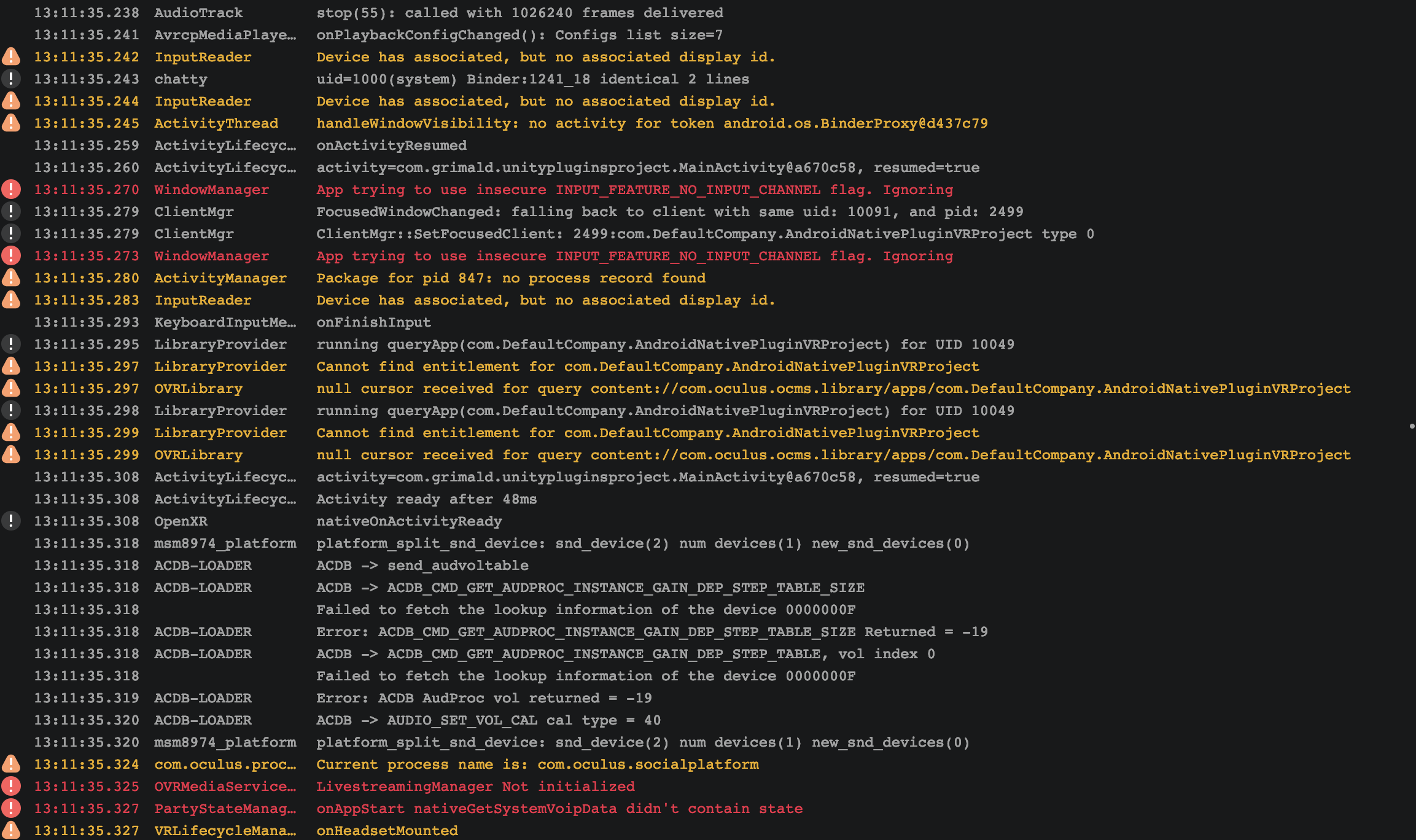The height and width of the screenshot is (840, 1416).
Task: Select the ACDB AUDIO_SET_VOL_CAL cal type line
Action: (x=708, y=720)
